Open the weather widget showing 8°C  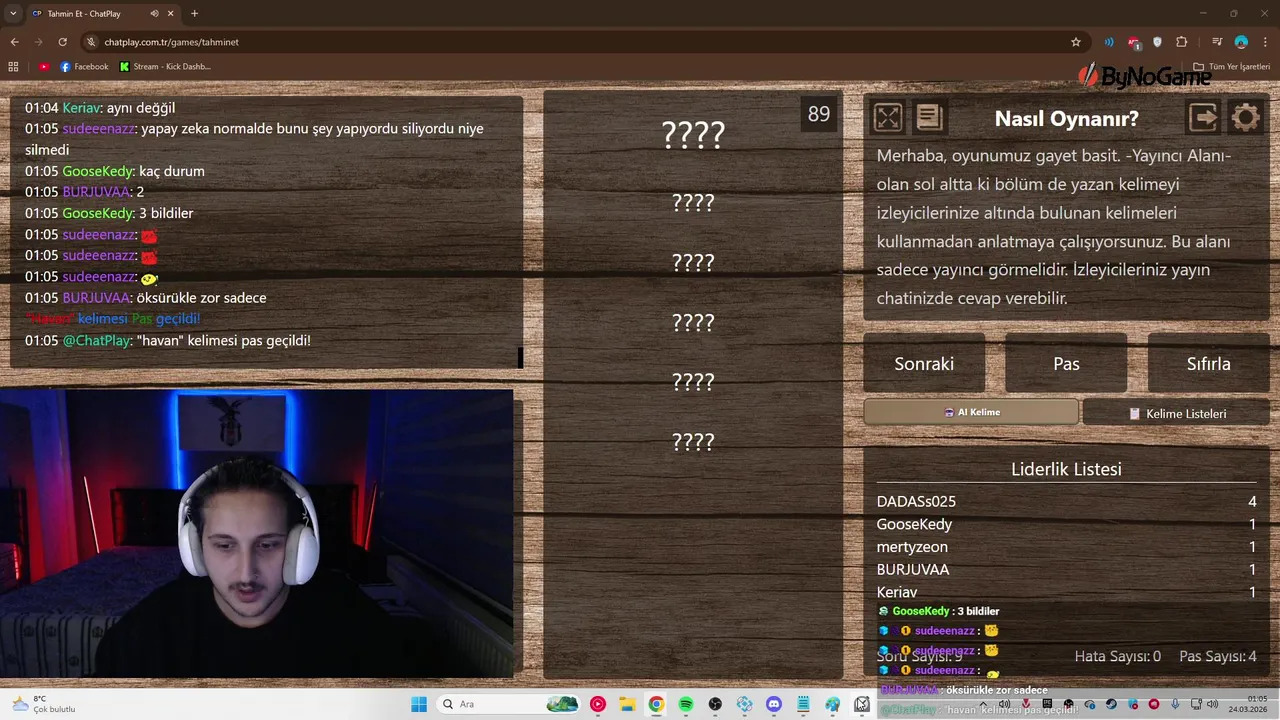click(42, 704)
